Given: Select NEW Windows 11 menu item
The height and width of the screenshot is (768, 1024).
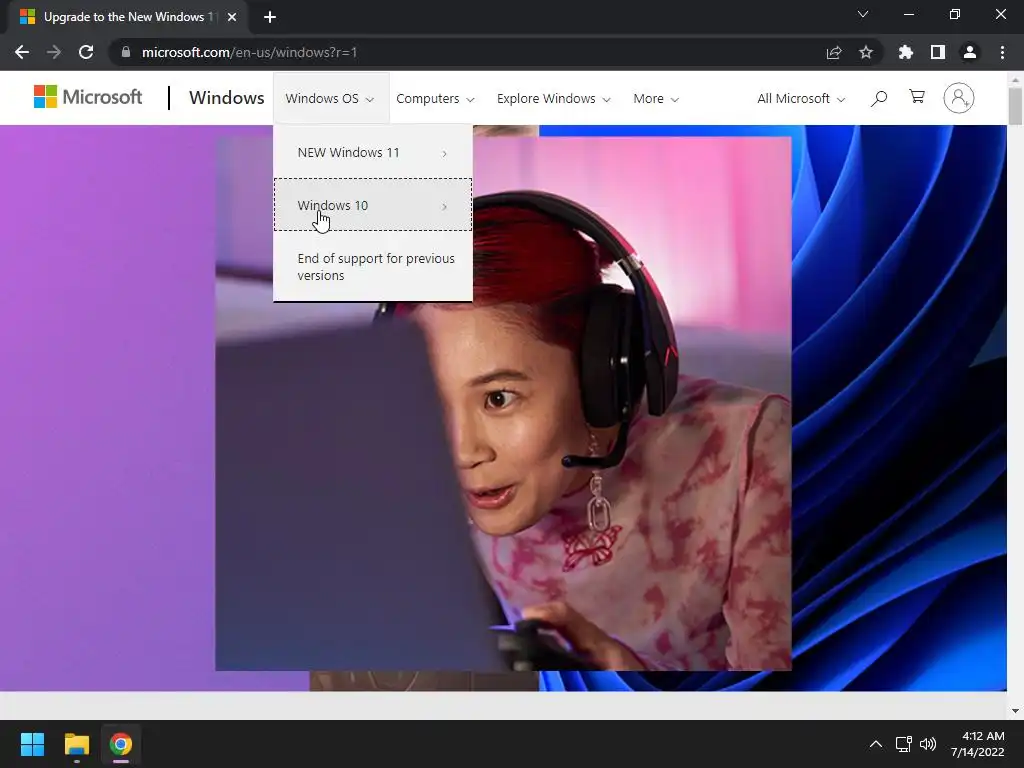Looking at the screenshot, I should point(373,153).
